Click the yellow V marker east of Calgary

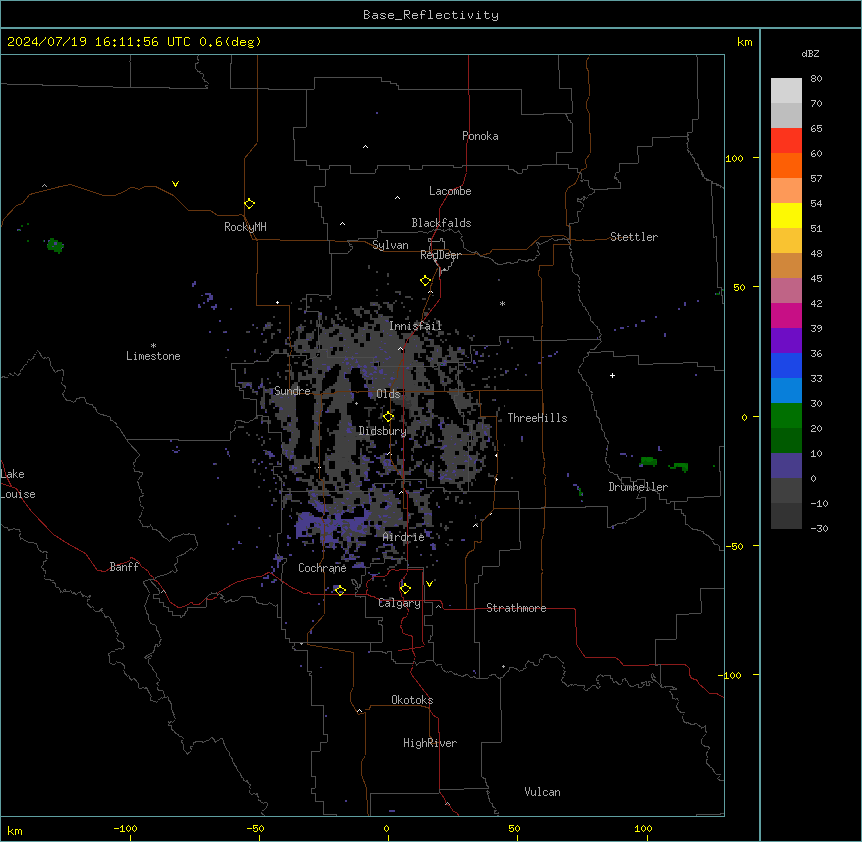click(x=429, y=584)
